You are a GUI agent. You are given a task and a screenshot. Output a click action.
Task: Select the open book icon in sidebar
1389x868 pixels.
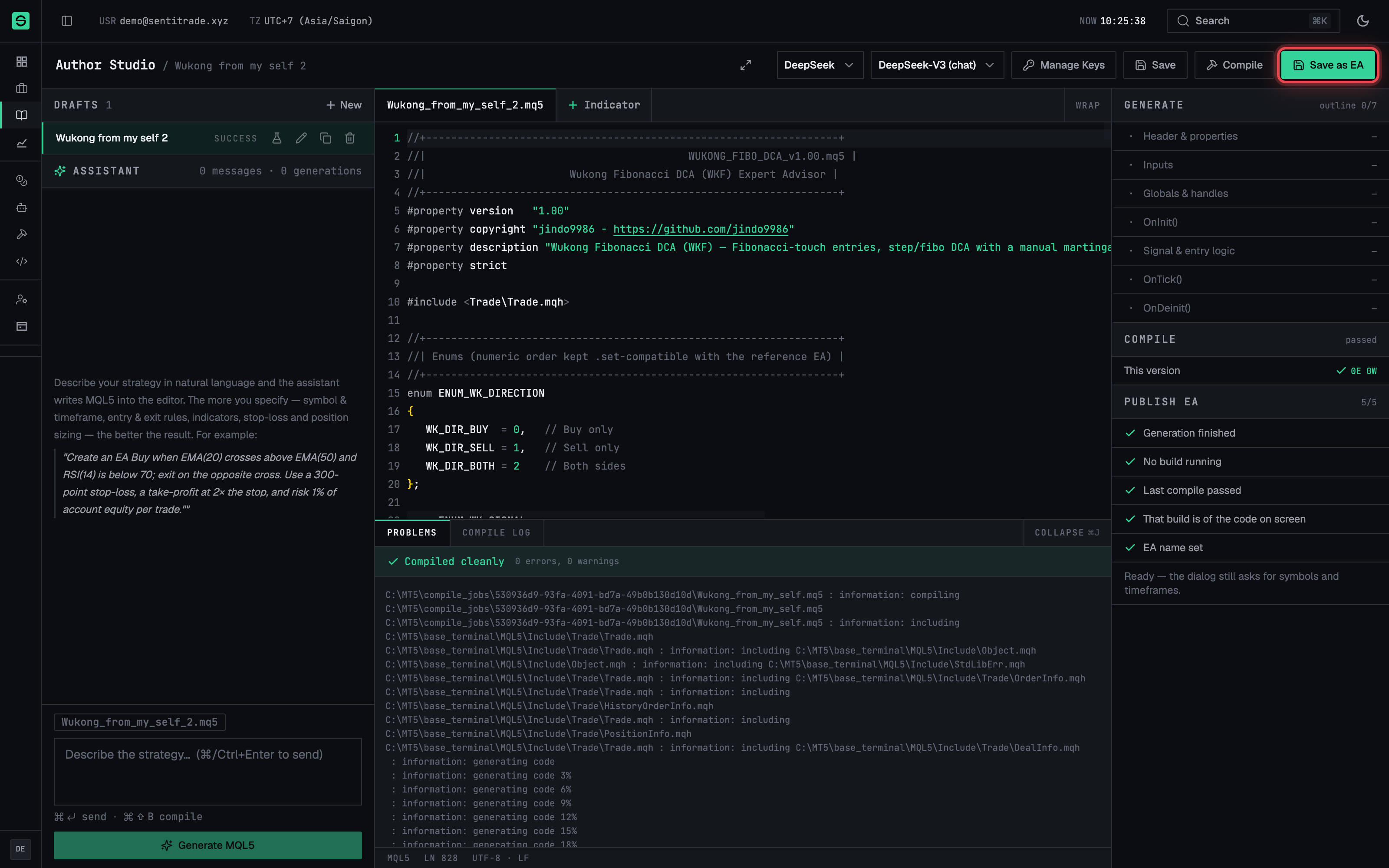(x=21, y=115)
